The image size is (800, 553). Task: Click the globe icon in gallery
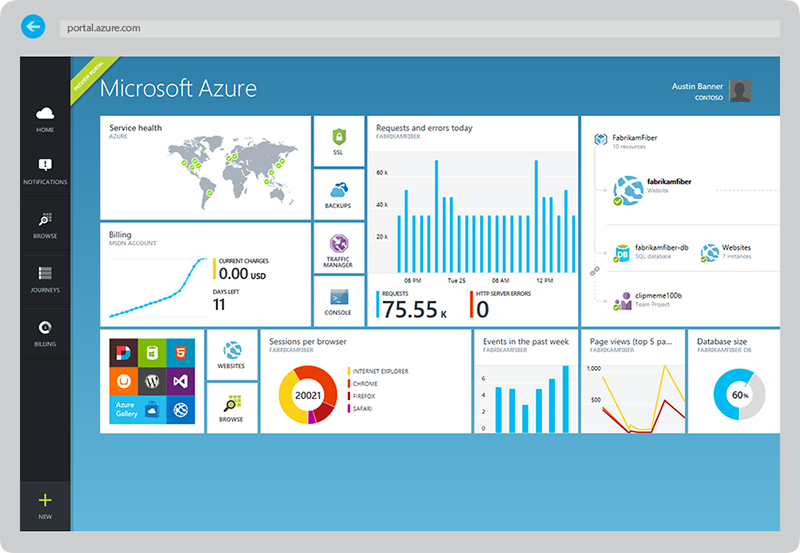[x=181, y=410]
